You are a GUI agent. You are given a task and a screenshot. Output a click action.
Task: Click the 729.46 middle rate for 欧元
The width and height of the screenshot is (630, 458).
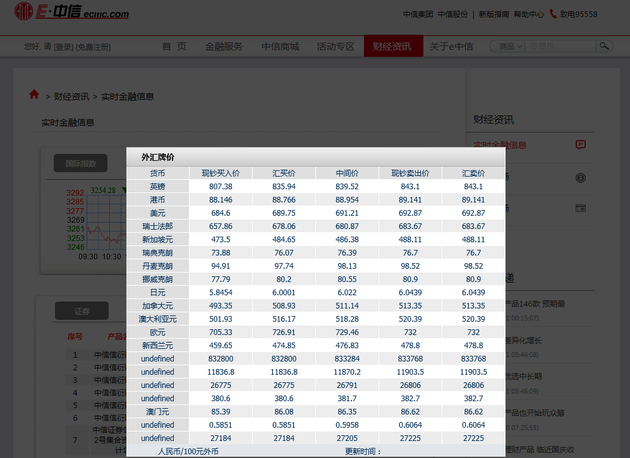(x=347, y=332)
